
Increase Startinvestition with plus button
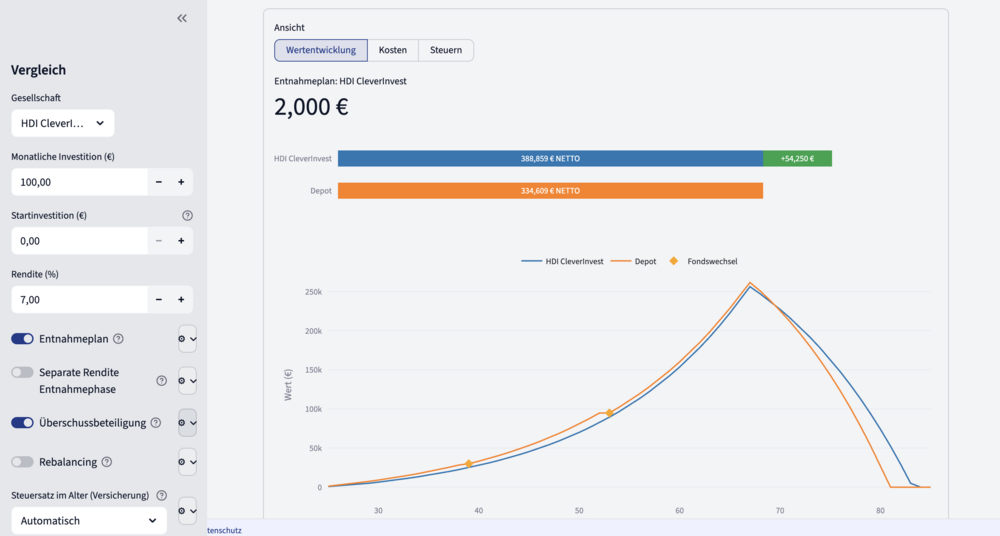click(181, 241)
